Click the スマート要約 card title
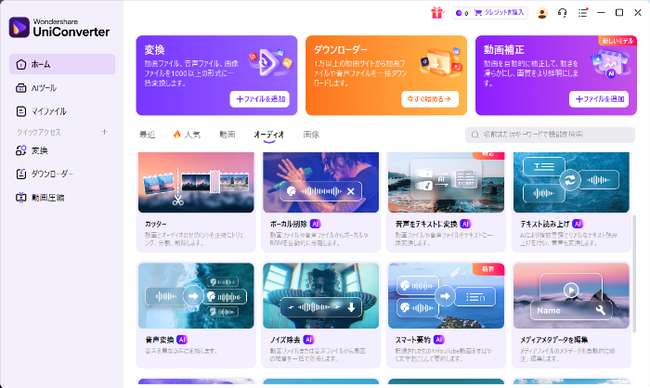 [x=413, y=340]
